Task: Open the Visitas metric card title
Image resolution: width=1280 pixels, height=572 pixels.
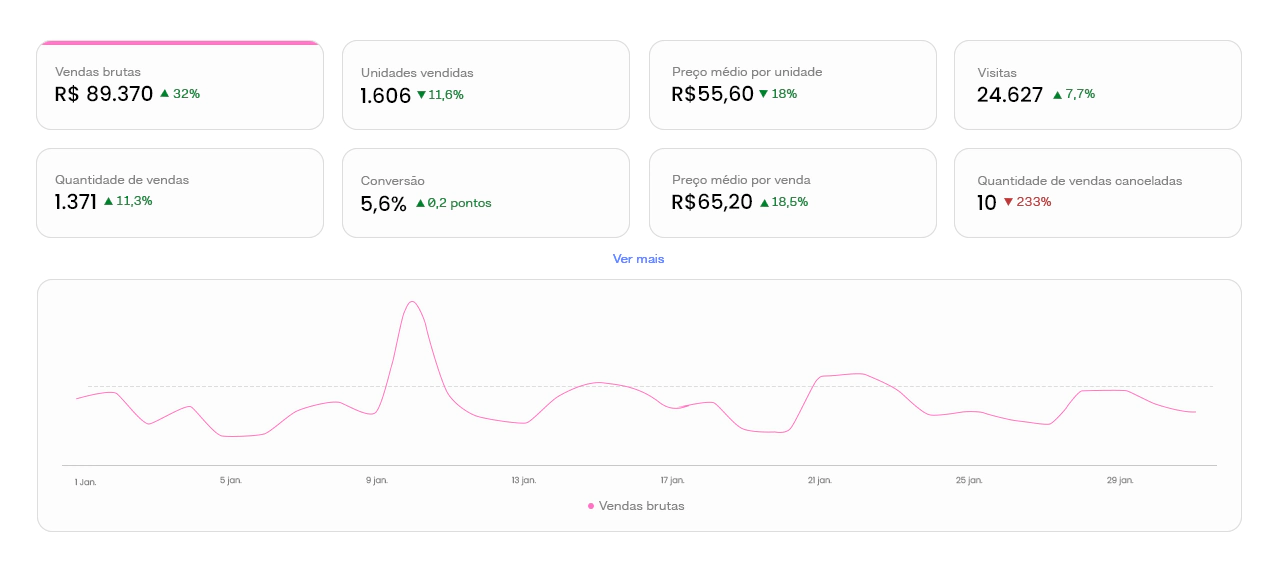Action: [x=997, y=73]
